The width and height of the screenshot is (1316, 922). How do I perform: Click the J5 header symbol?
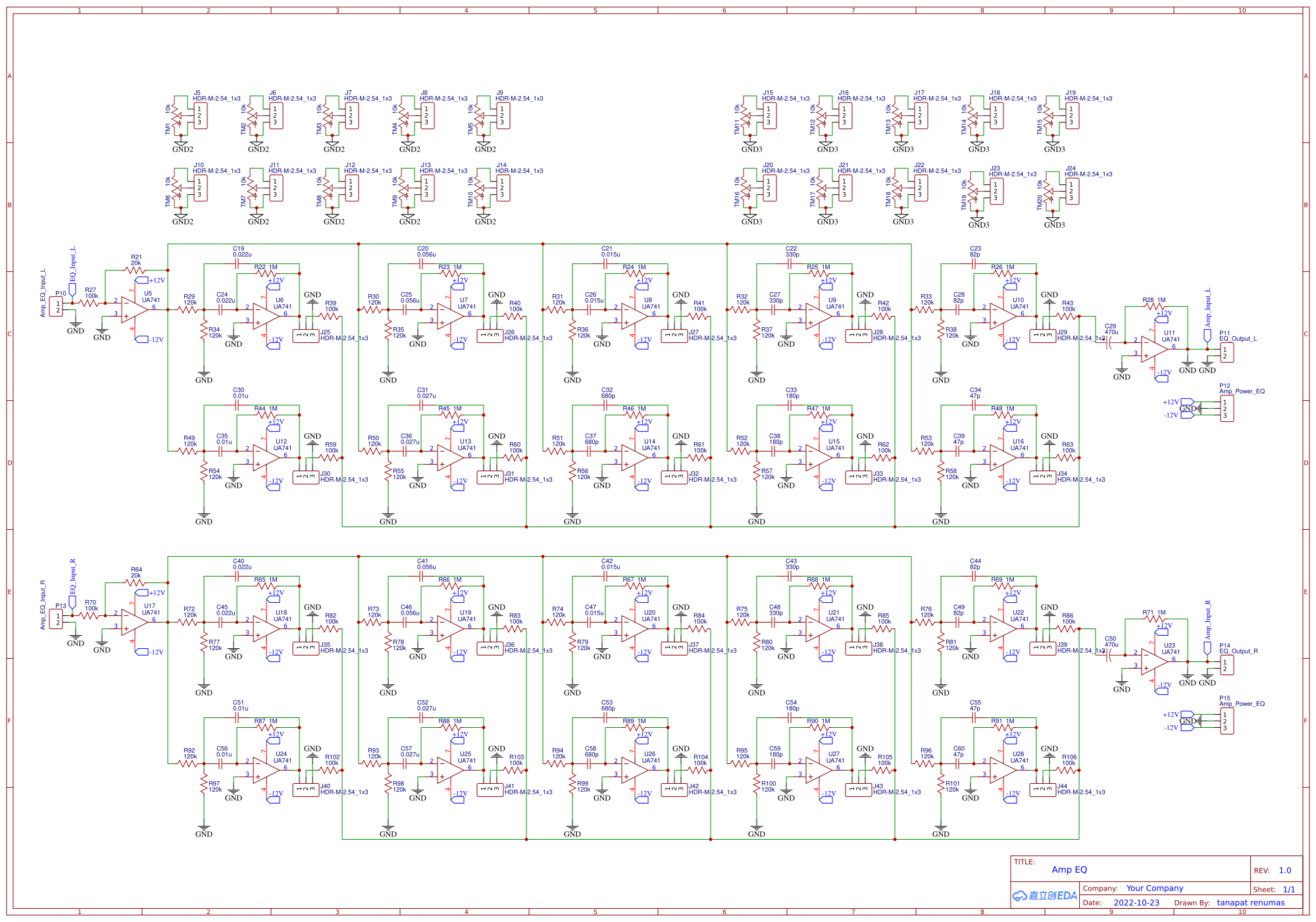coord(201,116)
